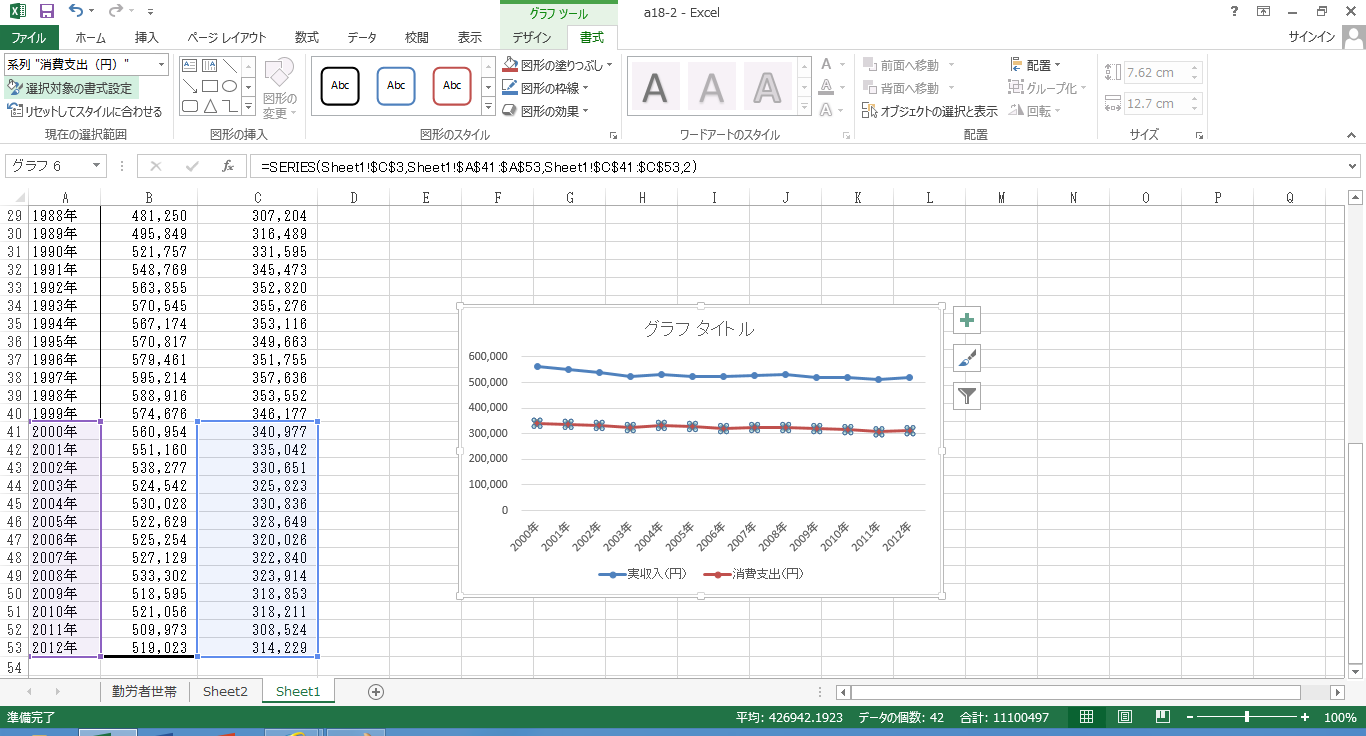Click the Insert Function fx icon

tap(228, 166)
